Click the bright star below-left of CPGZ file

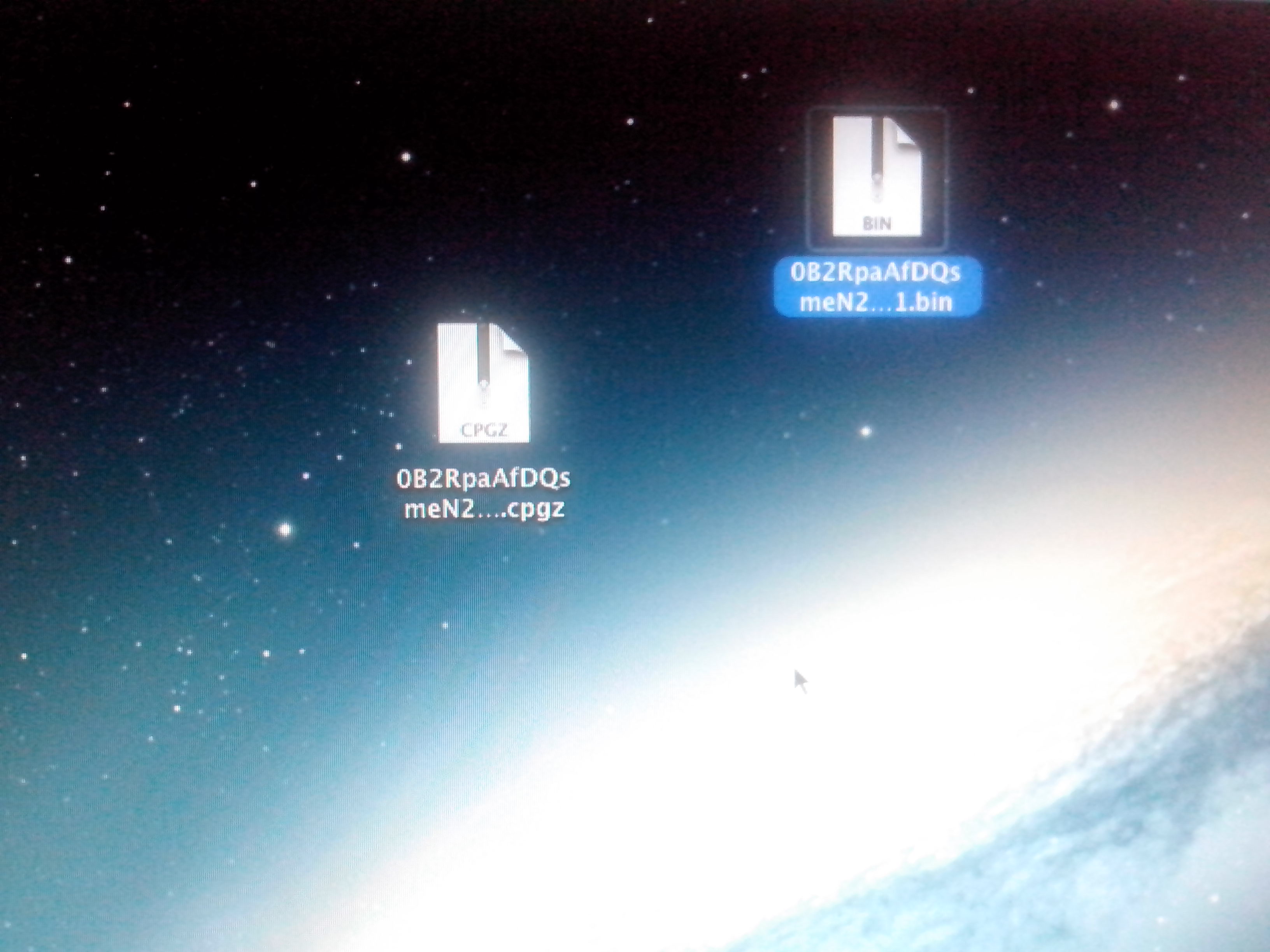point(285,529)
